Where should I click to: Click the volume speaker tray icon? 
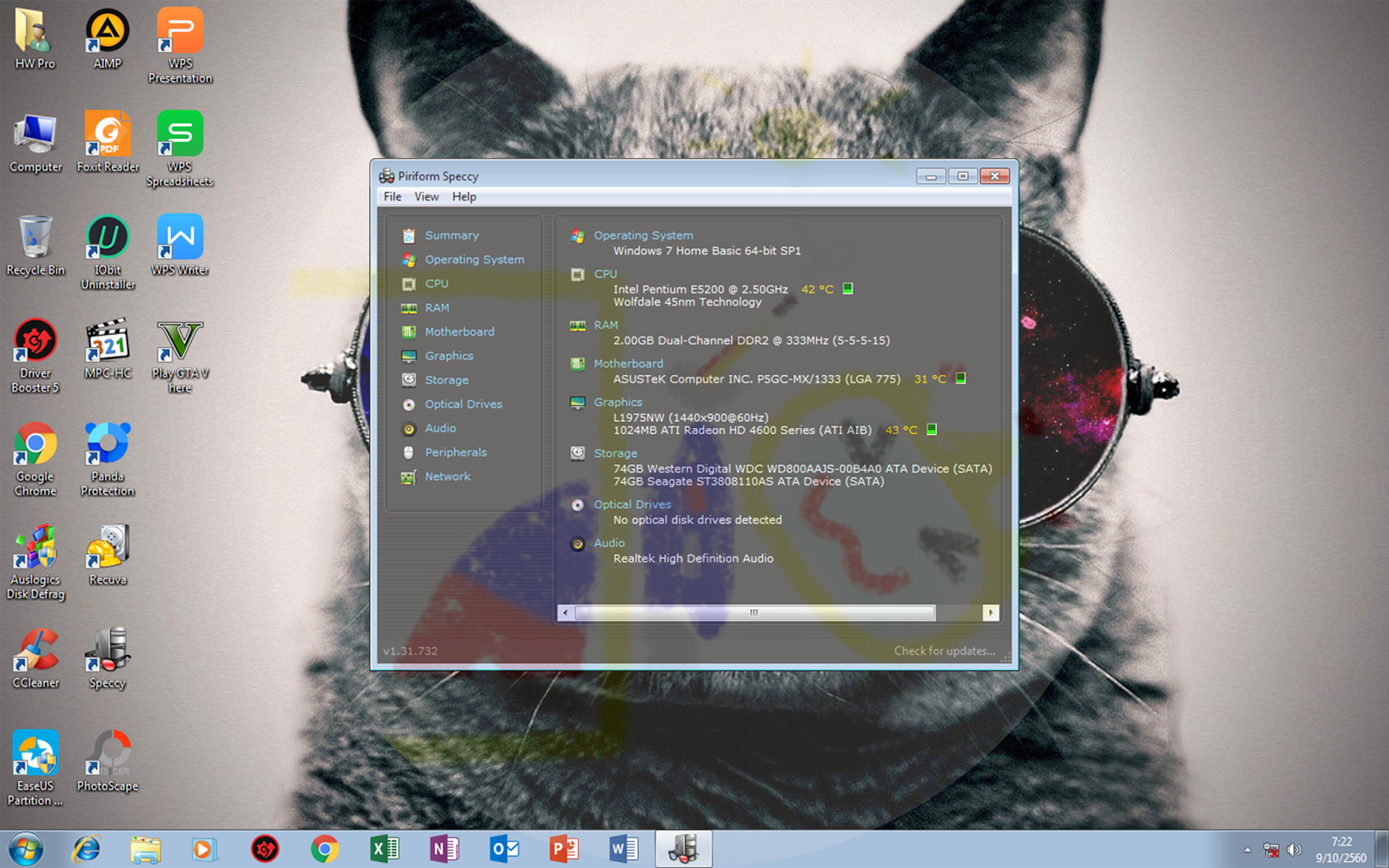tap(1294, 850)
